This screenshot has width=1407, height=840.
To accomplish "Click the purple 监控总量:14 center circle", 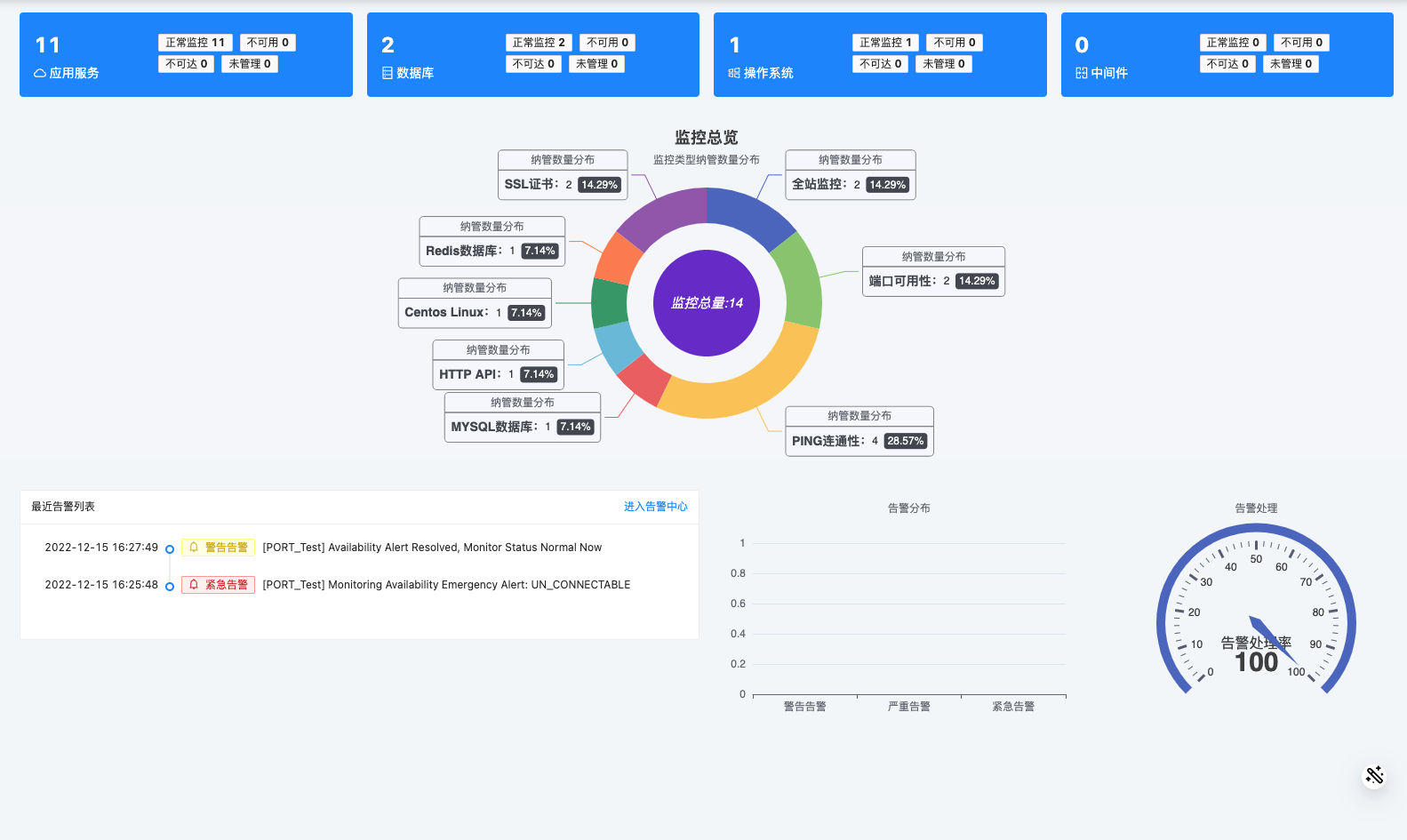I will (707, 303).
